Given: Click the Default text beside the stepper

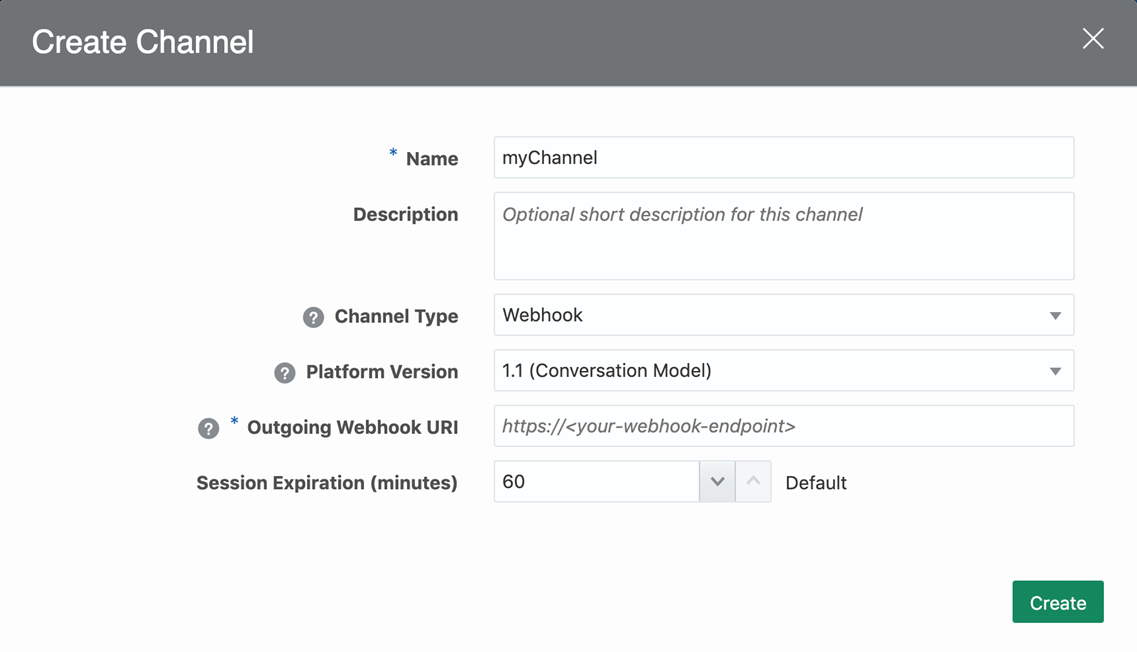Looking at the screenshot, I should point(816,483).
